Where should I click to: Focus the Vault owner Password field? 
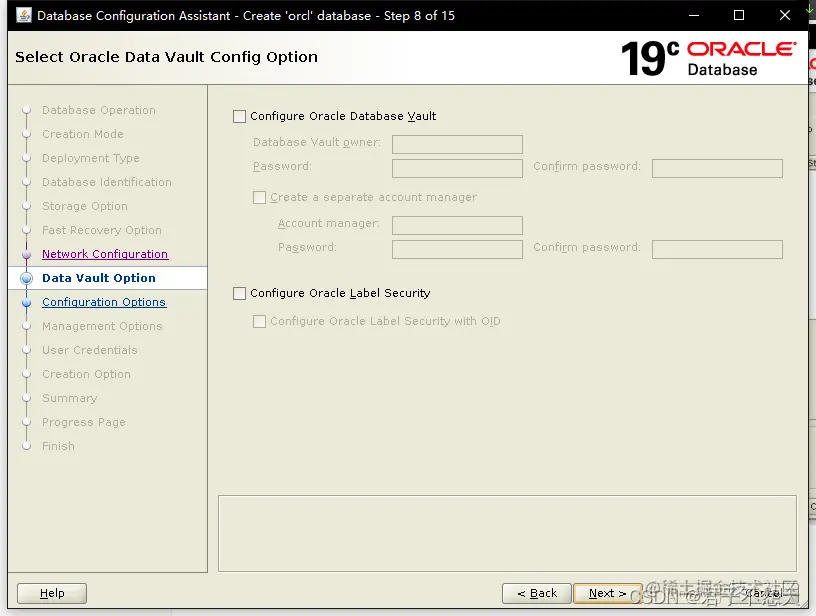point(457,168)
